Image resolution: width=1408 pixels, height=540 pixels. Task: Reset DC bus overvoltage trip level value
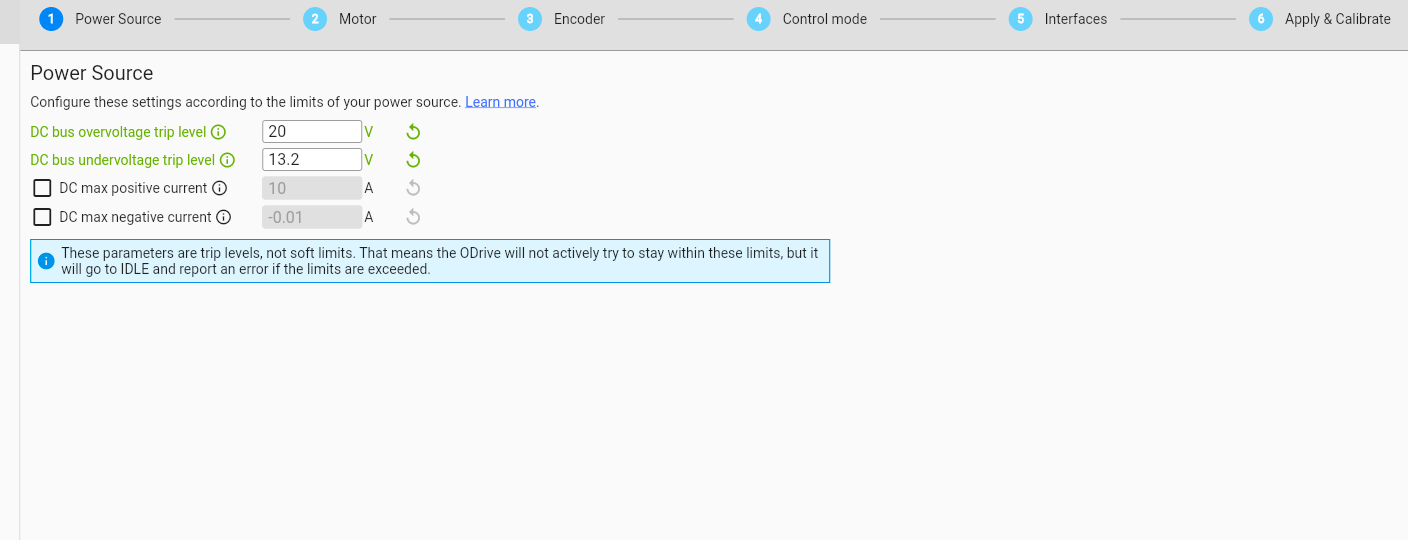413,132
